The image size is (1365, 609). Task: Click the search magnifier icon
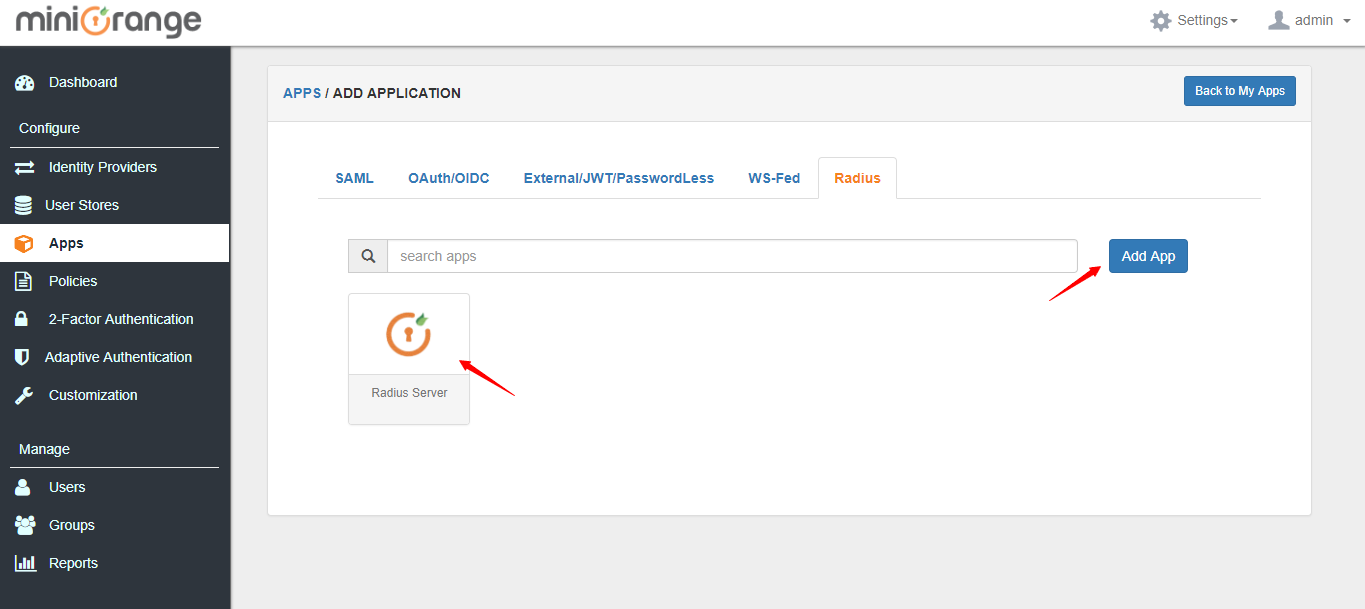click(368, 256)
